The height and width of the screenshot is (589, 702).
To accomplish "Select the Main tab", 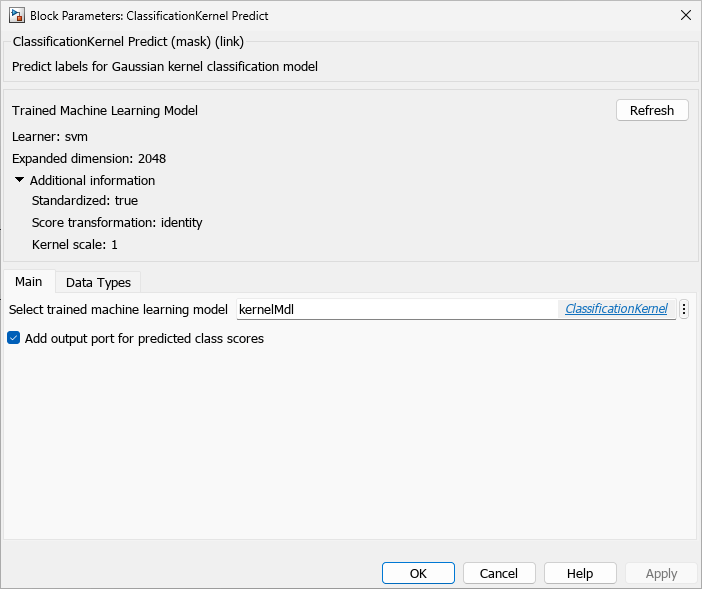I will [28, 282].
